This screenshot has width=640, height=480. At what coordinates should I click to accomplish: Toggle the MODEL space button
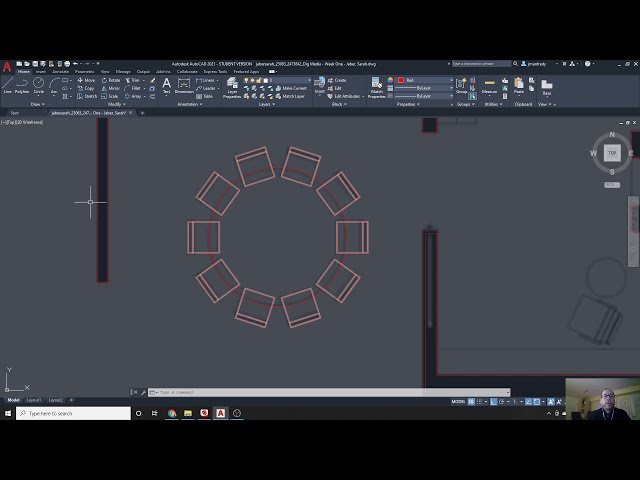click(x=458, y=402)
